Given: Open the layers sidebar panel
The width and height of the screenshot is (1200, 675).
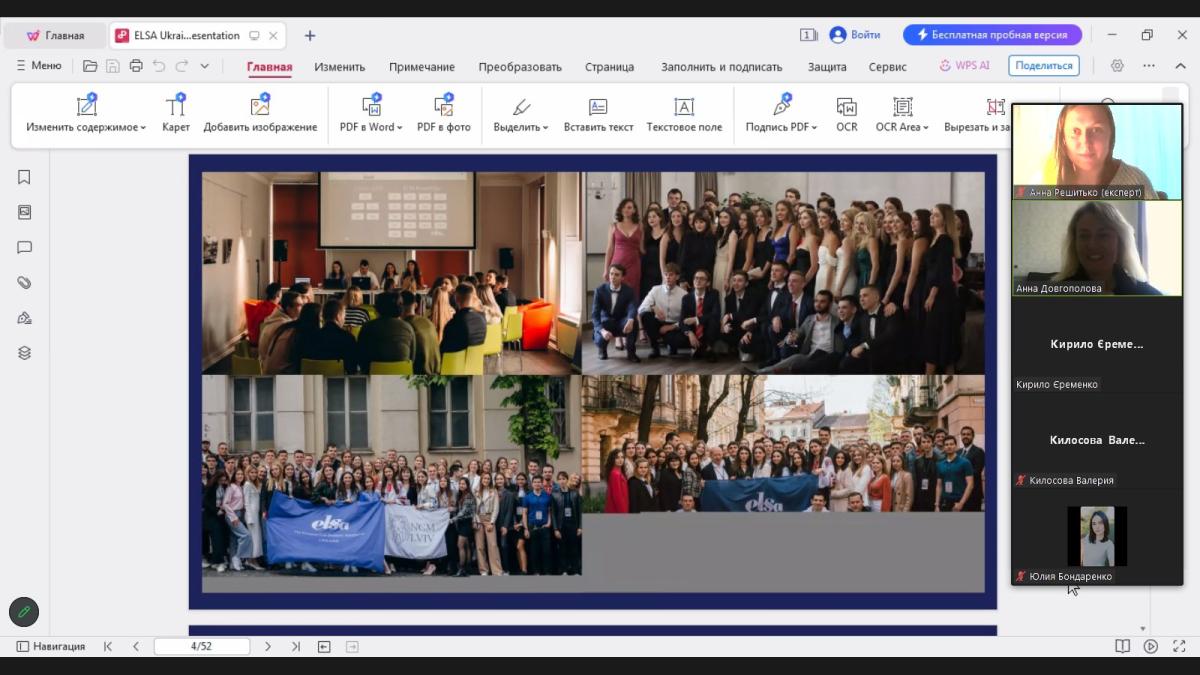Looking at the screenshot, I should tap(24, 353).
